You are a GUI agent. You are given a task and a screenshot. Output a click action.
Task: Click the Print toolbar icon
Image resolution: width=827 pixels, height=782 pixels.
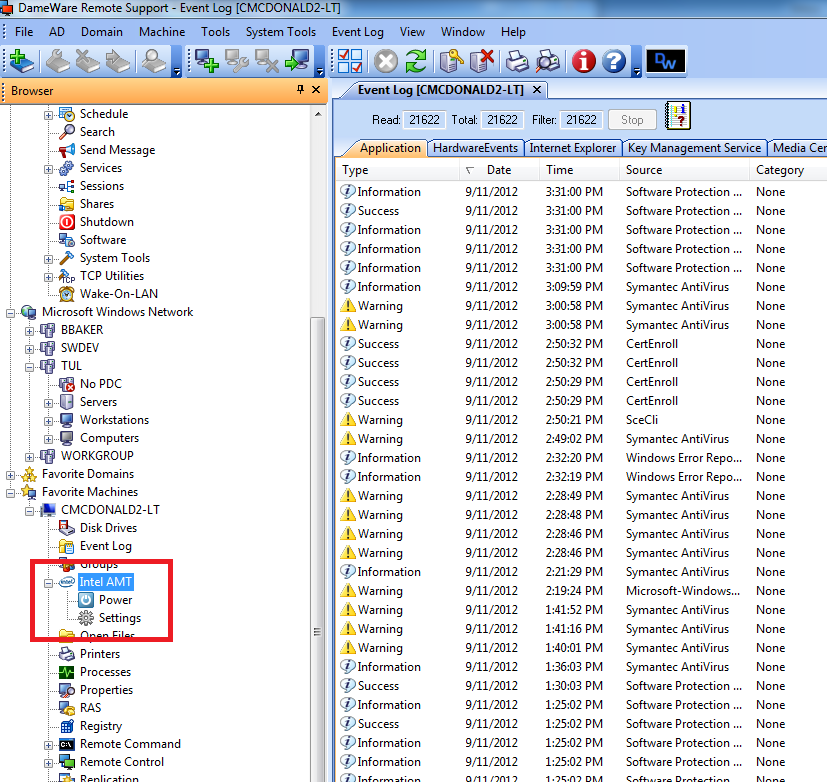[517, 62]
